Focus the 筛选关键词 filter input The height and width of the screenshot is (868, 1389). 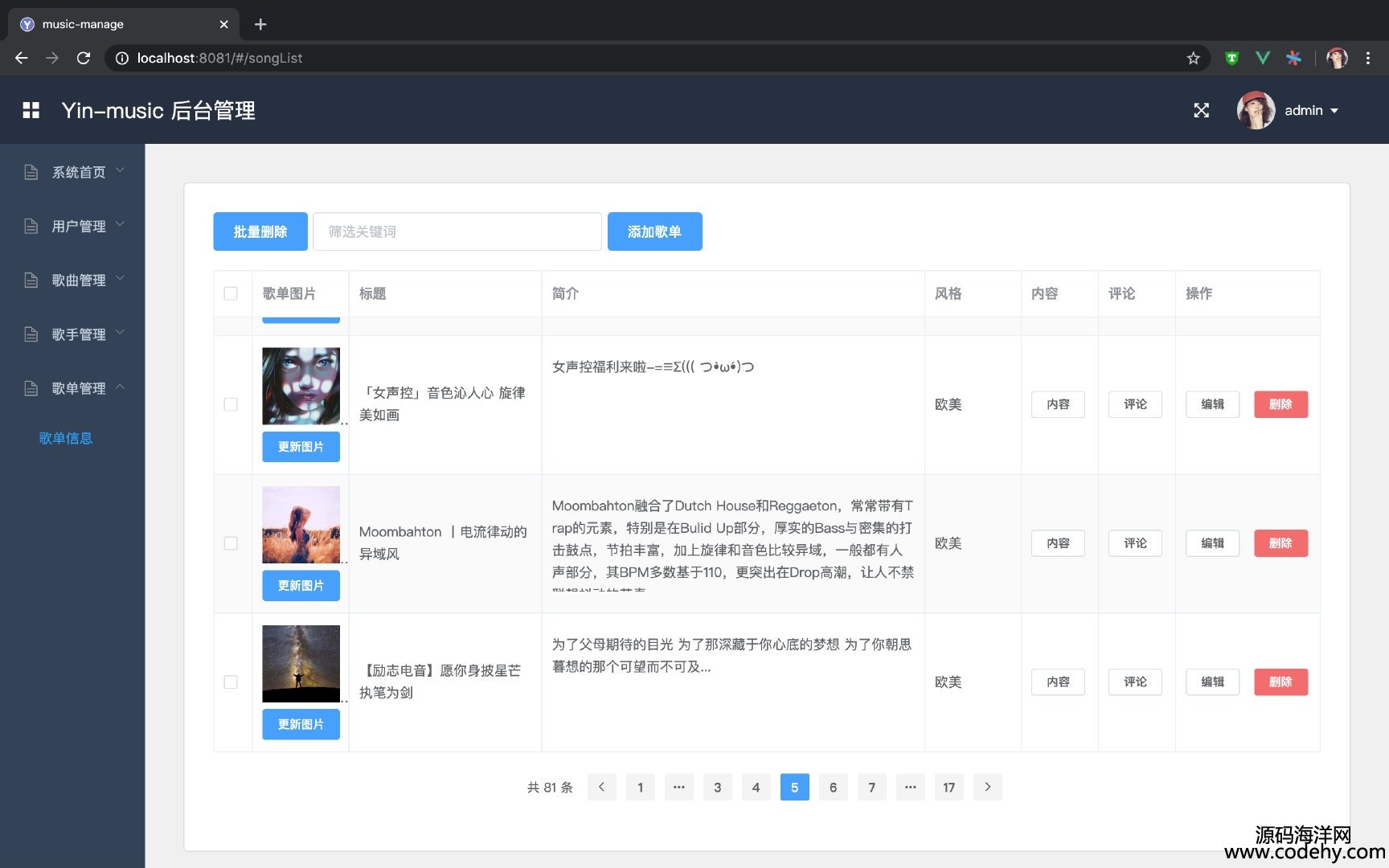click(x=457, y=231)
